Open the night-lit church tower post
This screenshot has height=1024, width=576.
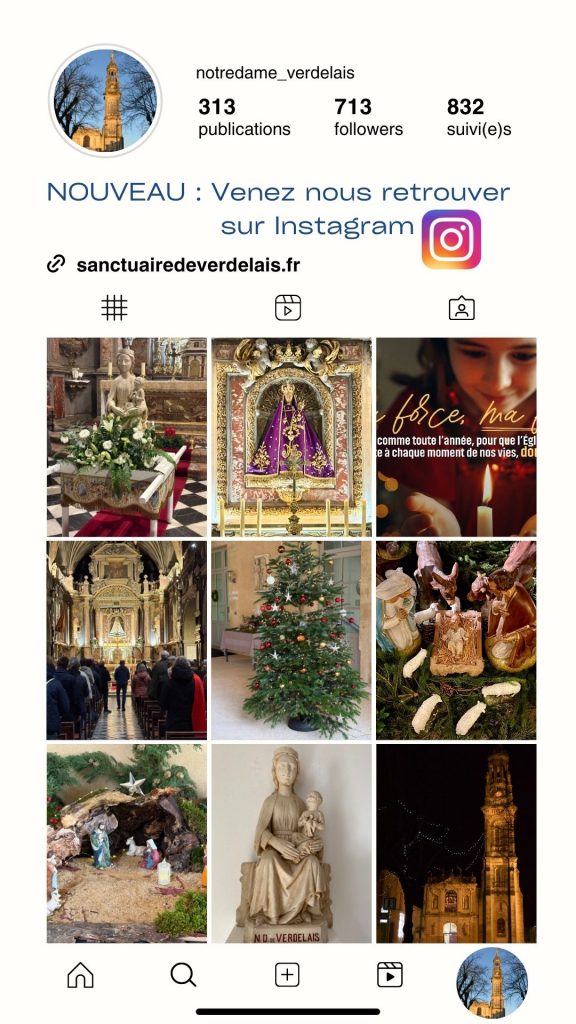[x=456, y=843]
